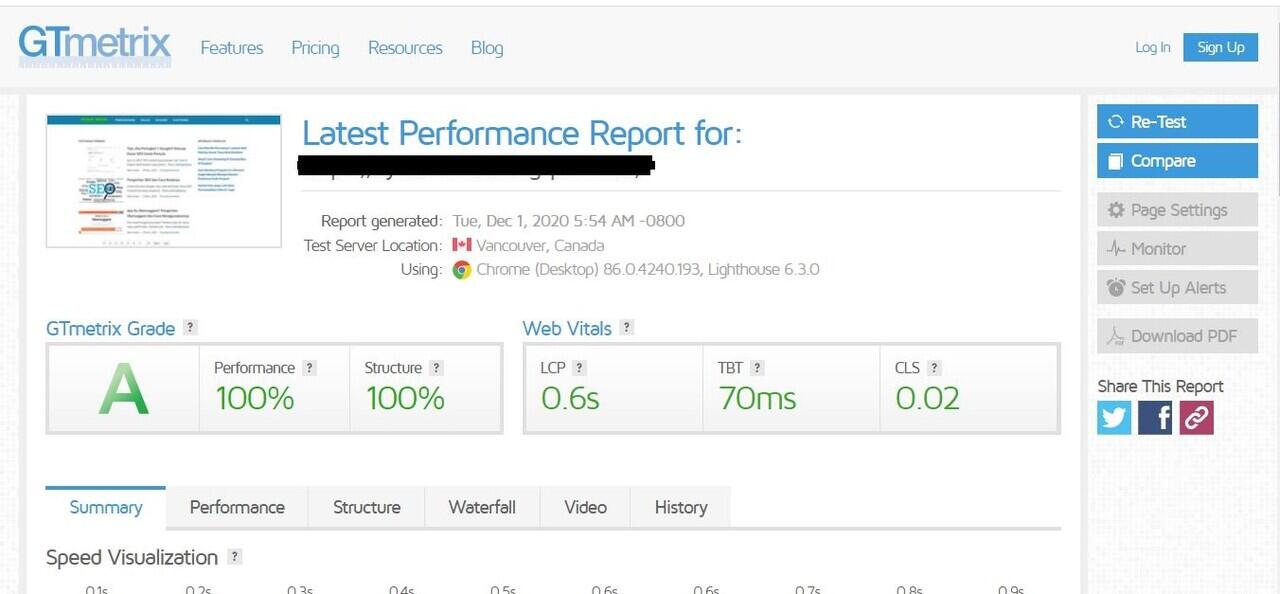Click the Re-Test button
This screenshot has width=1280, height=594.
pyautogui.click(x=1177, y=122)
